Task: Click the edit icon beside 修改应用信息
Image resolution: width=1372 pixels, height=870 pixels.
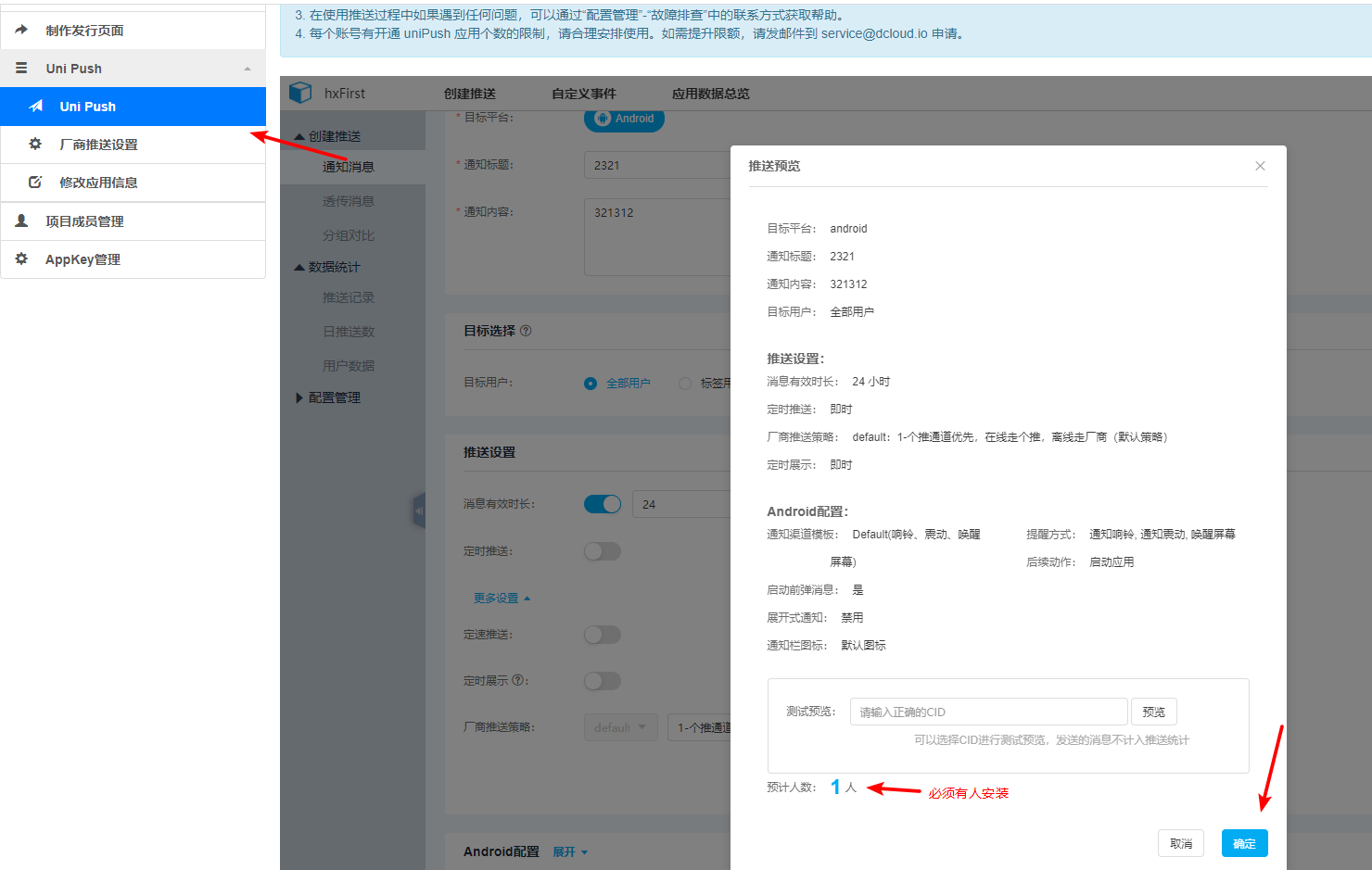Action: pos(35,182)
